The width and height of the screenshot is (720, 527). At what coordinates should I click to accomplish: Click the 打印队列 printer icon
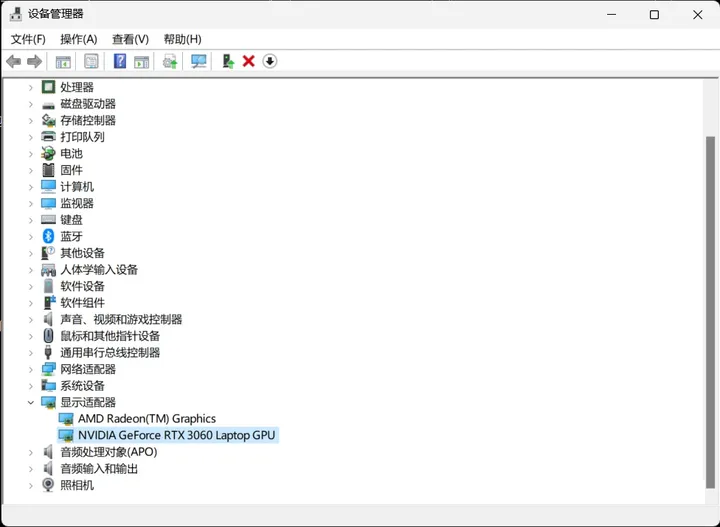[x=48, y=137]
